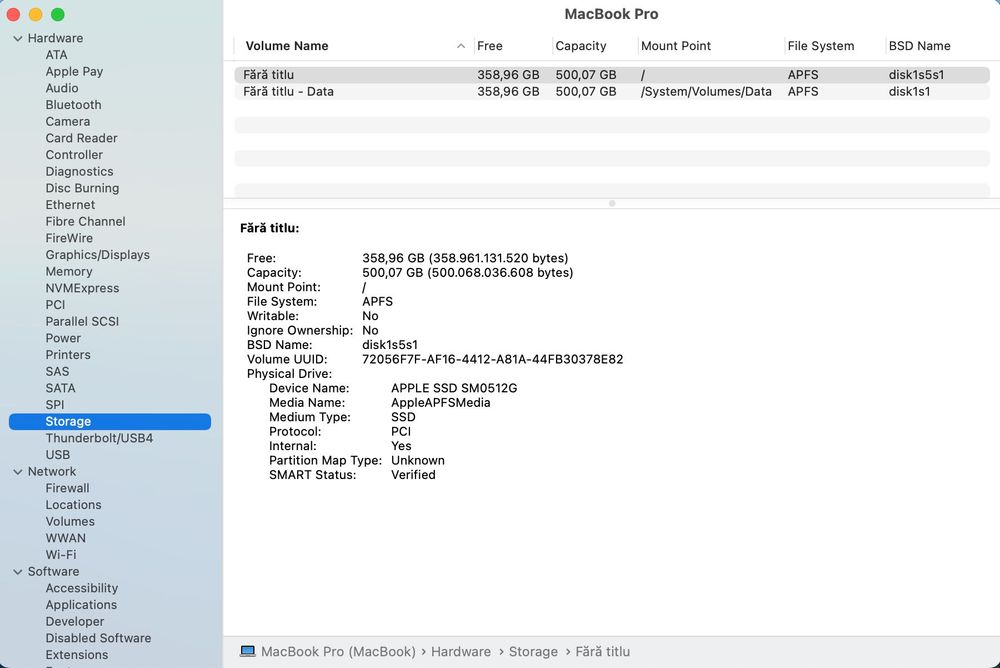This screenshot has height=668, width=1000.
Task: Collapse the Network section chevron
Action: click(18, 471)
